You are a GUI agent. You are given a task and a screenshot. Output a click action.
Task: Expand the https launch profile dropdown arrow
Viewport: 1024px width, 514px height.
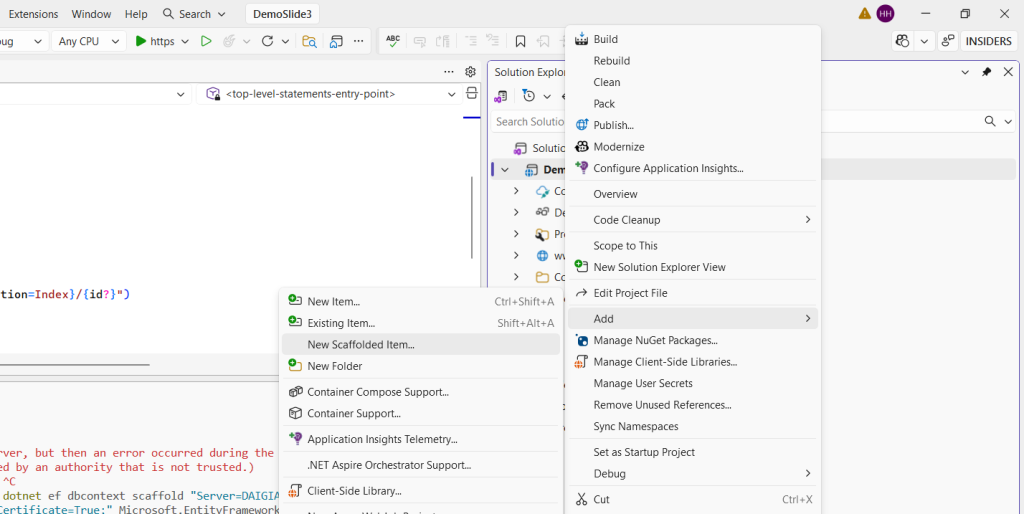pyautogui.click(x=185, y=42)
